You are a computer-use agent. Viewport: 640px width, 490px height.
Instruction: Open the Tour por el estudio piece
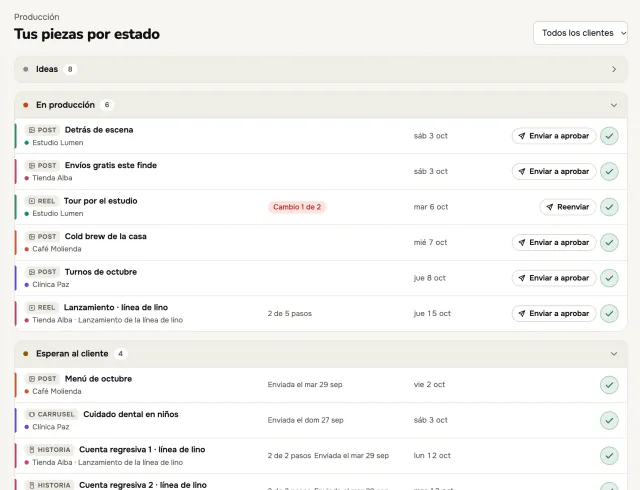coord(100,201)
